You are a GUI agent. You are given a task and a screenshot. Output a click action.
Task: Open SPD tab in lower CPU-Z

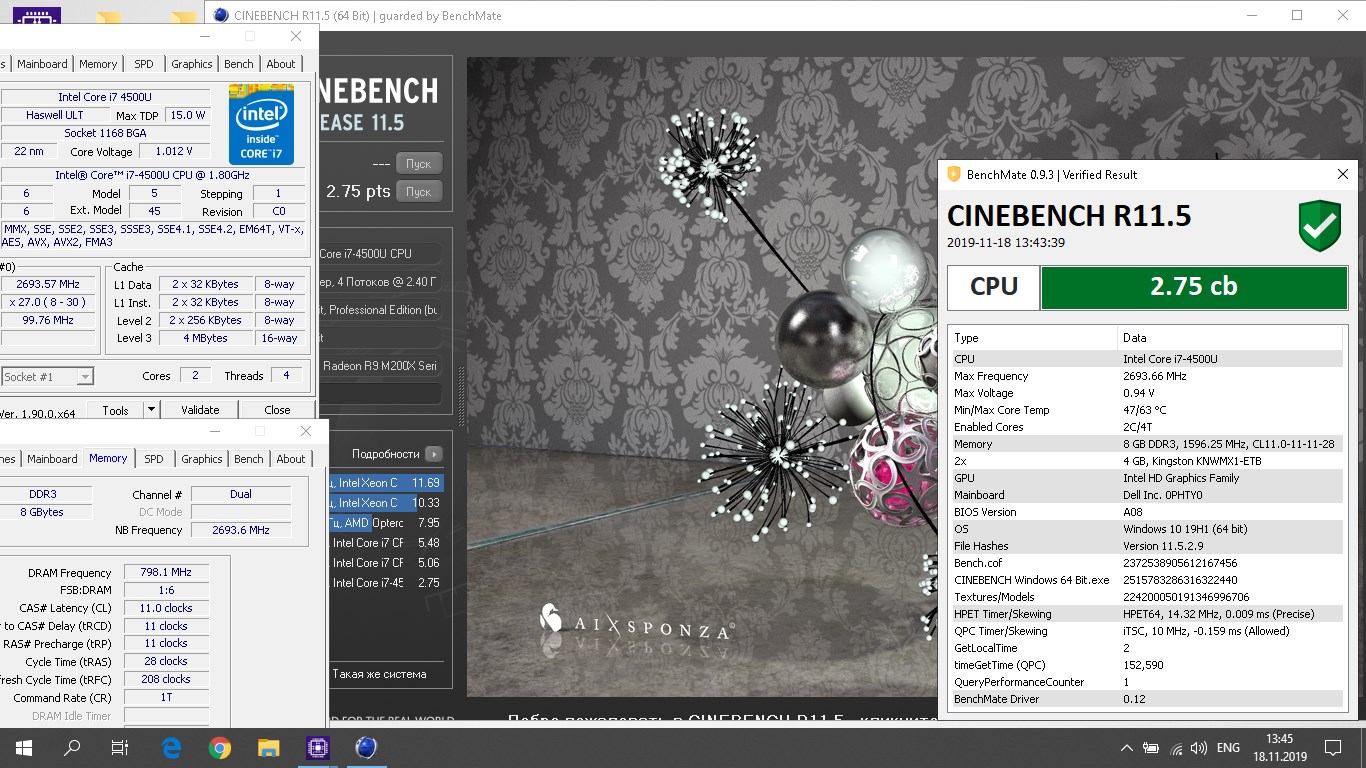point(154,459)
